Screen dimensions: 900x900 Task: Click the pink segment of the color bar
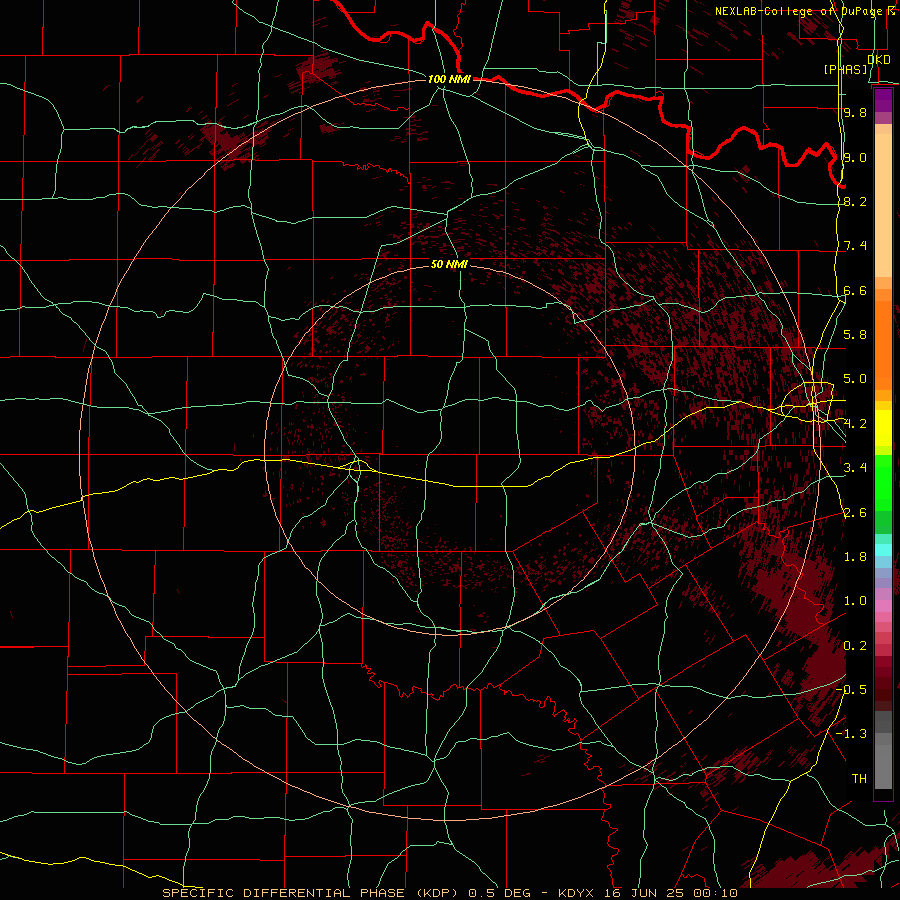coord(883,606)
